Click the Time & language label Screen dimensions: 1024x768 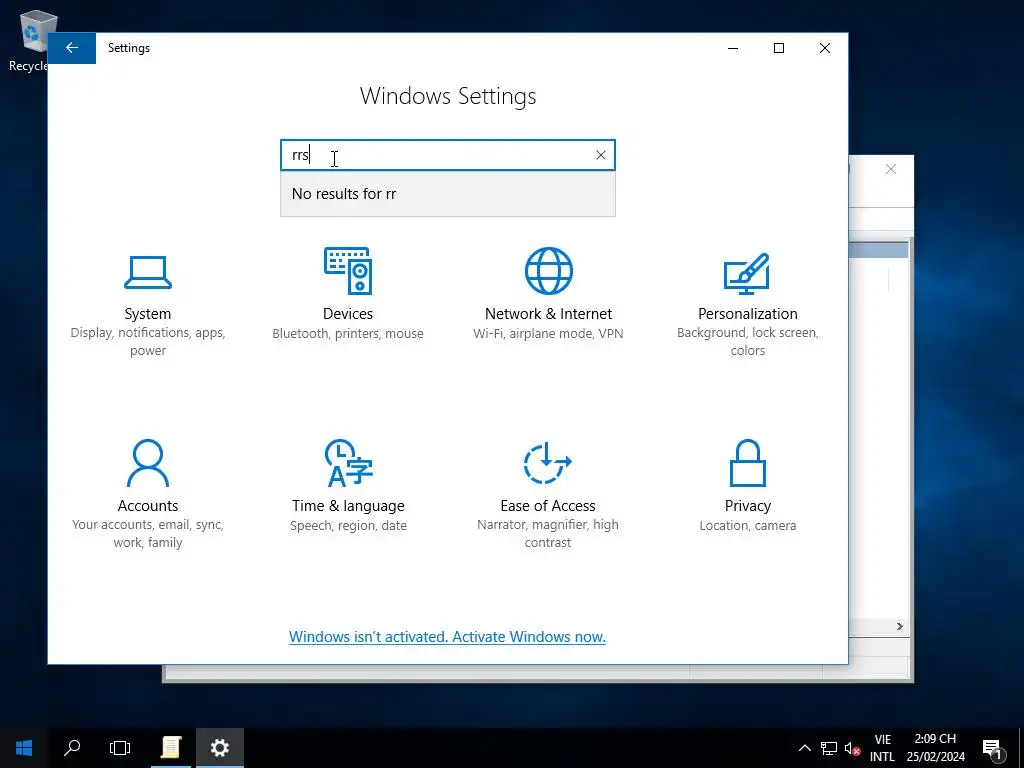[348, 505]
